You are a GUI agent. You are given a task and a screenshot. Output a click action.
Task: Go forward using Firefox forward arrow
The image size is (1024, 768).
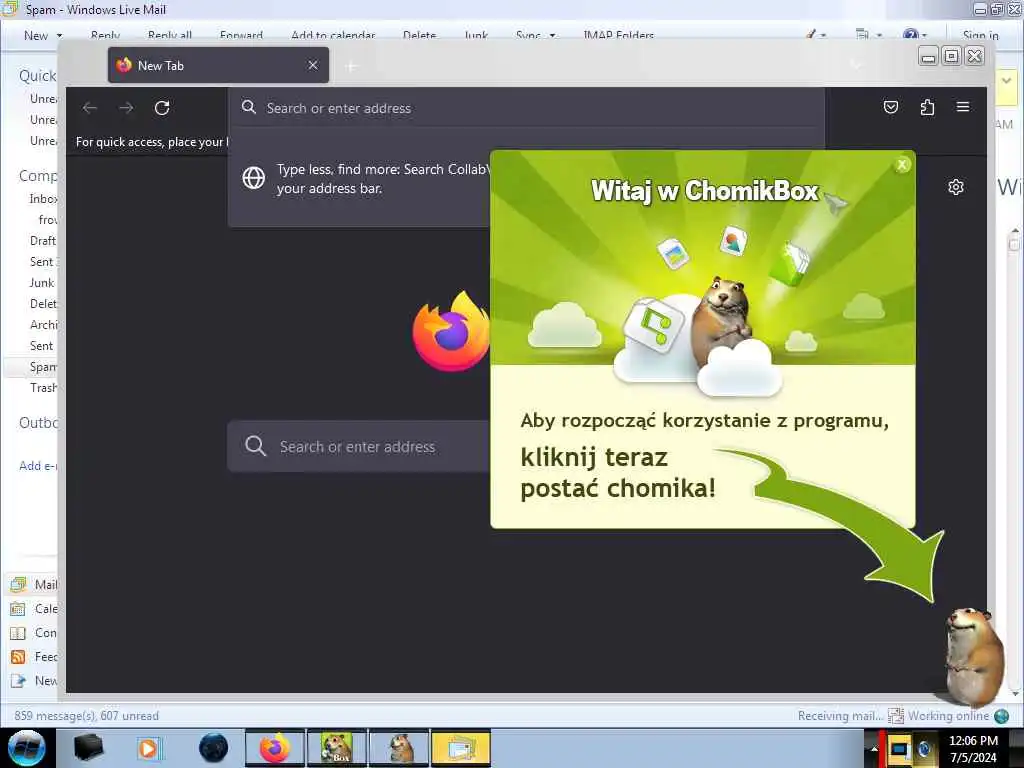coord(126,108)
